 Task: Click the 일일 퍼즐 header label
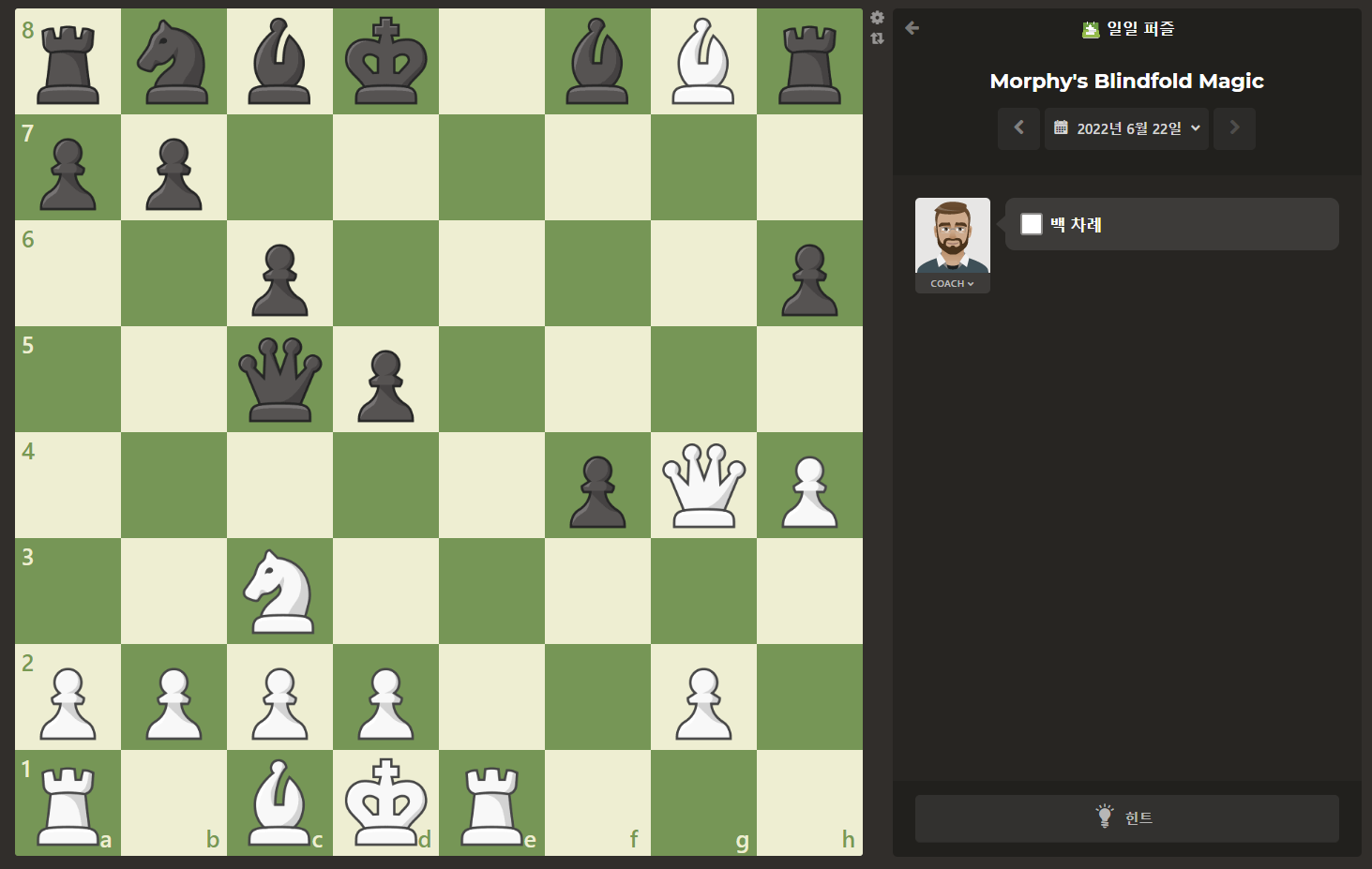click(x=1140, y=29)
